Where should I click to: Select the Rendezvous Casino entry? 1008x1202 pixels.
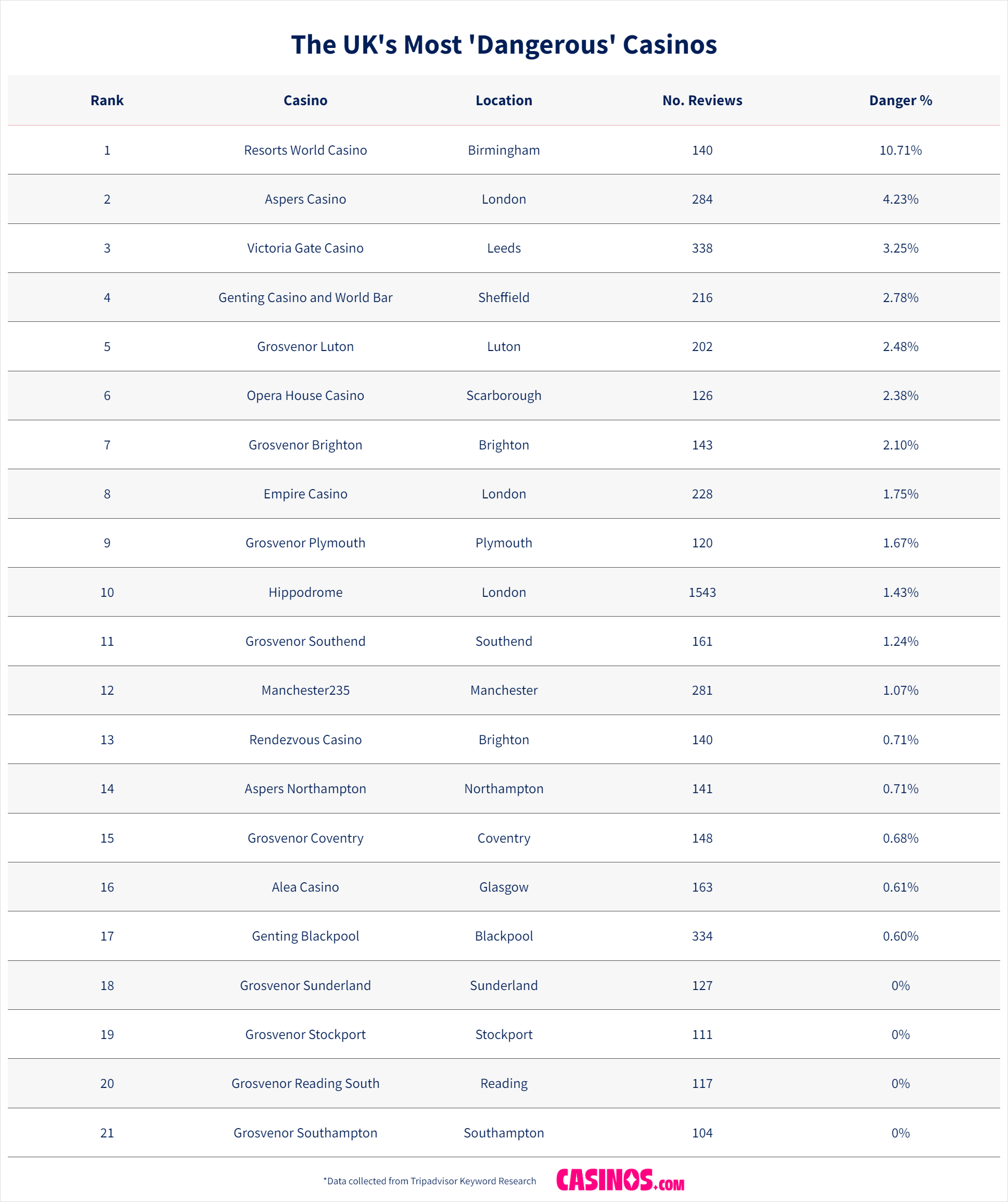coord(305,740)
